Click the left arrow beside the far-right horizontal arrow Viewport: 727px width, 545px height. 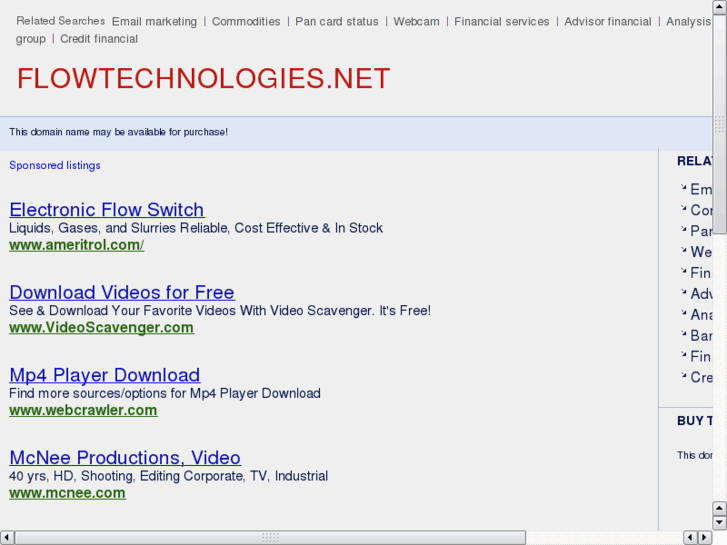click(690, 538)
